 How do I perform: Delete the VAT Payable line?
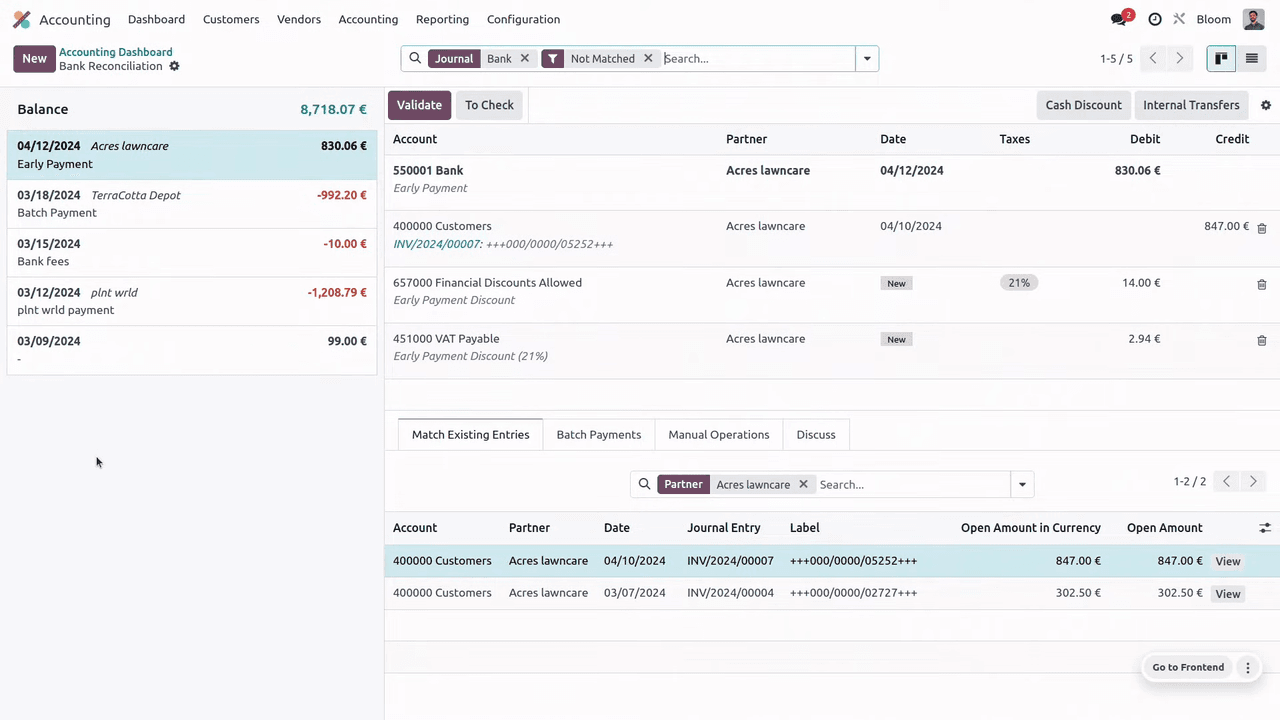pos(1261,340)
